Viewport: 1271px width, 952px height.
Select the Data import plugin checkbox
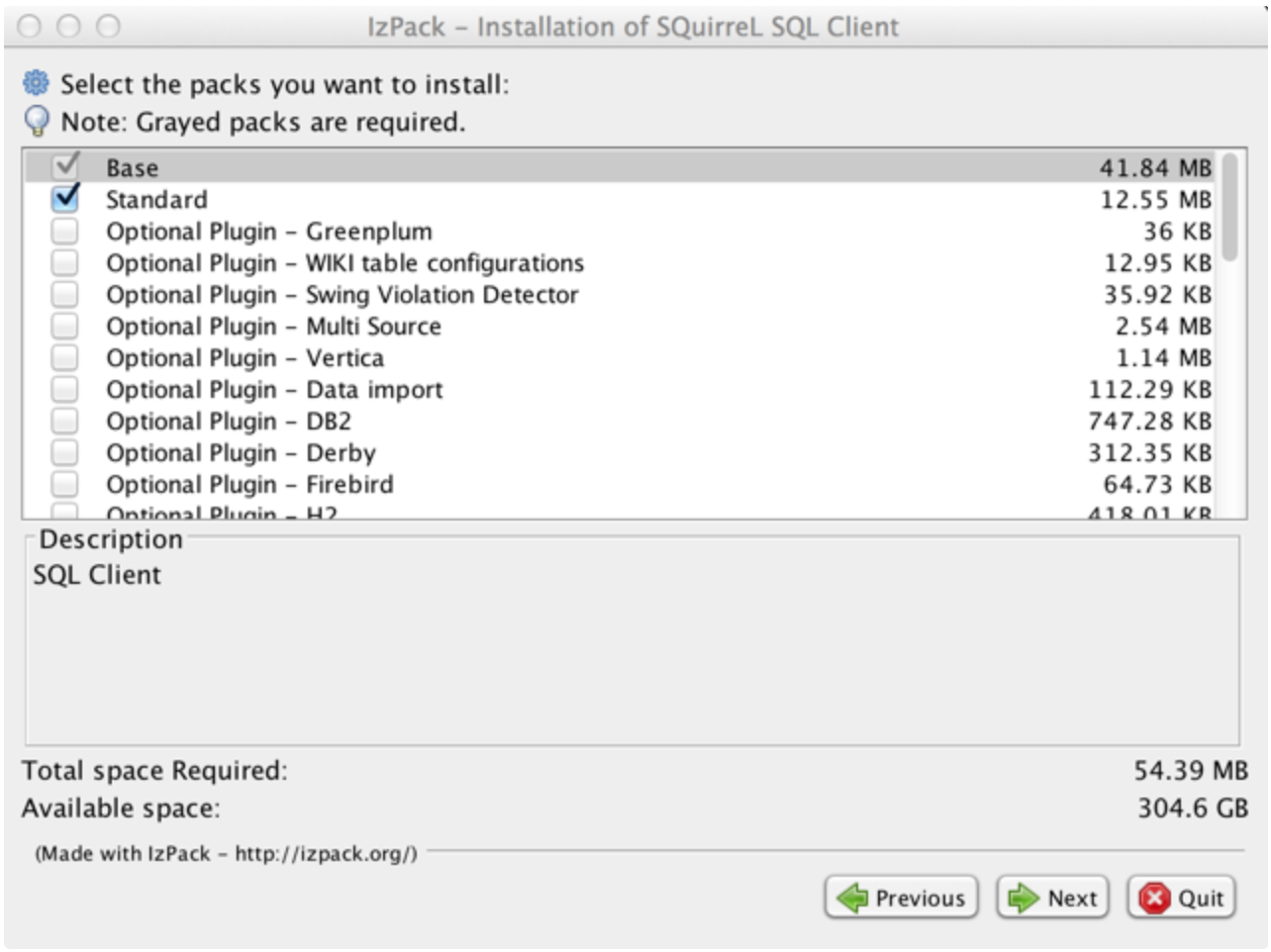click(x=65, y=389)
